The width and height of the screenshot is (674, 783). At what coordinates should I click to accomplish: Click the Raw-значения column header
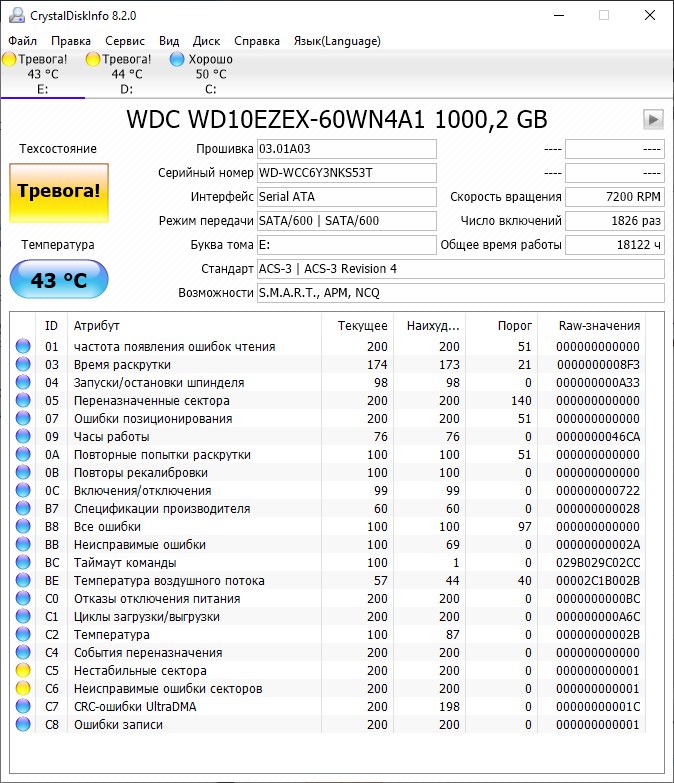(x=592, y=326)
